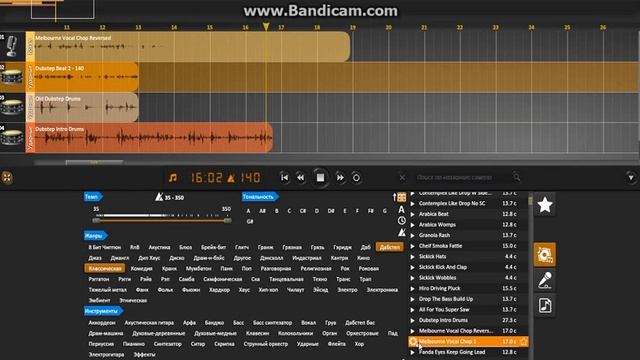Click the drum icon of the Dubstep Intro Drums track
Screen dimensions: 640x360
pyautogui.click(x=11, y=138)
